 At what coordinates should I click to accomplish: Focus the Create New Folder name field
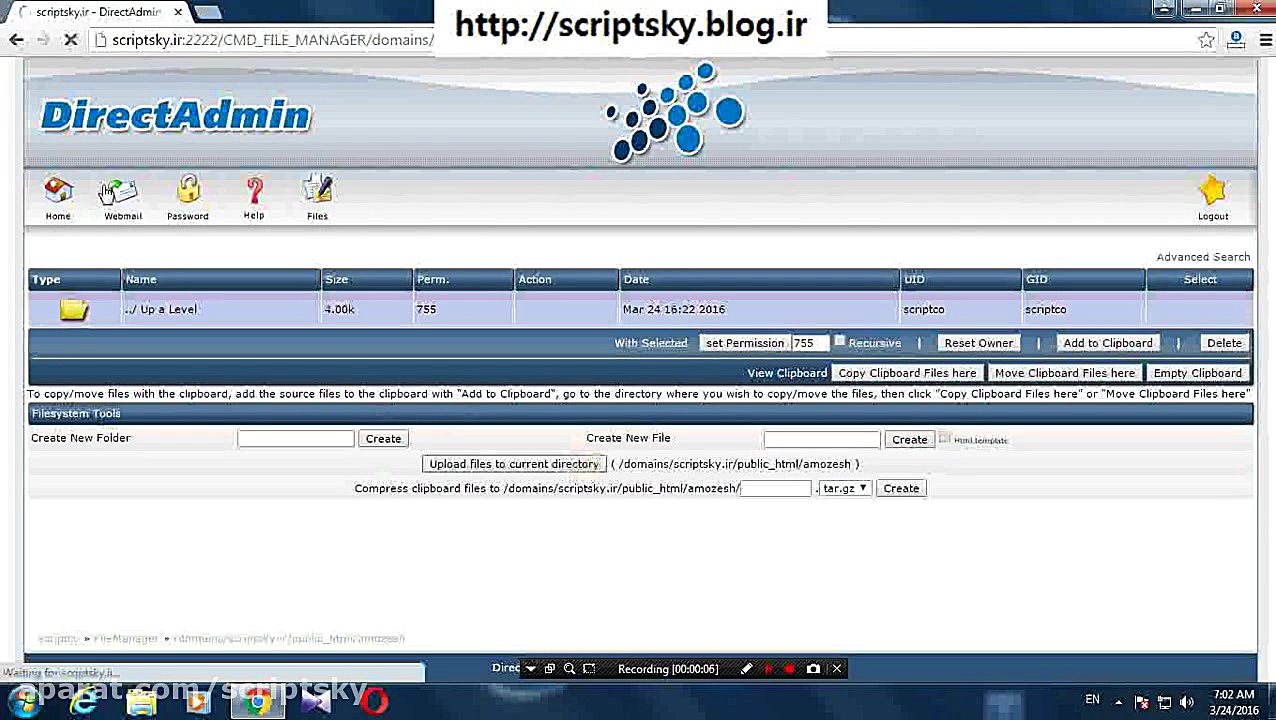[296, 439]
